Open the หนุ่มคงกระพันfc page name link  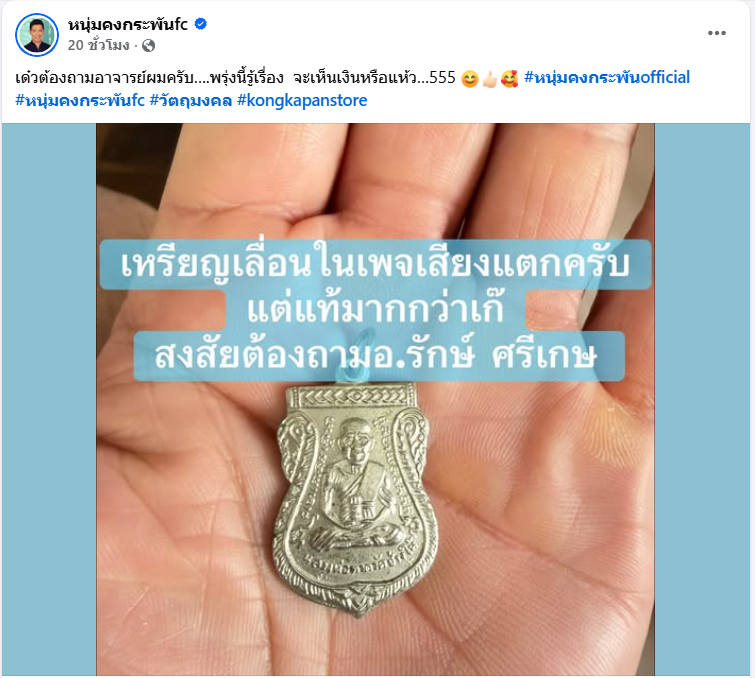click(128, 24)
